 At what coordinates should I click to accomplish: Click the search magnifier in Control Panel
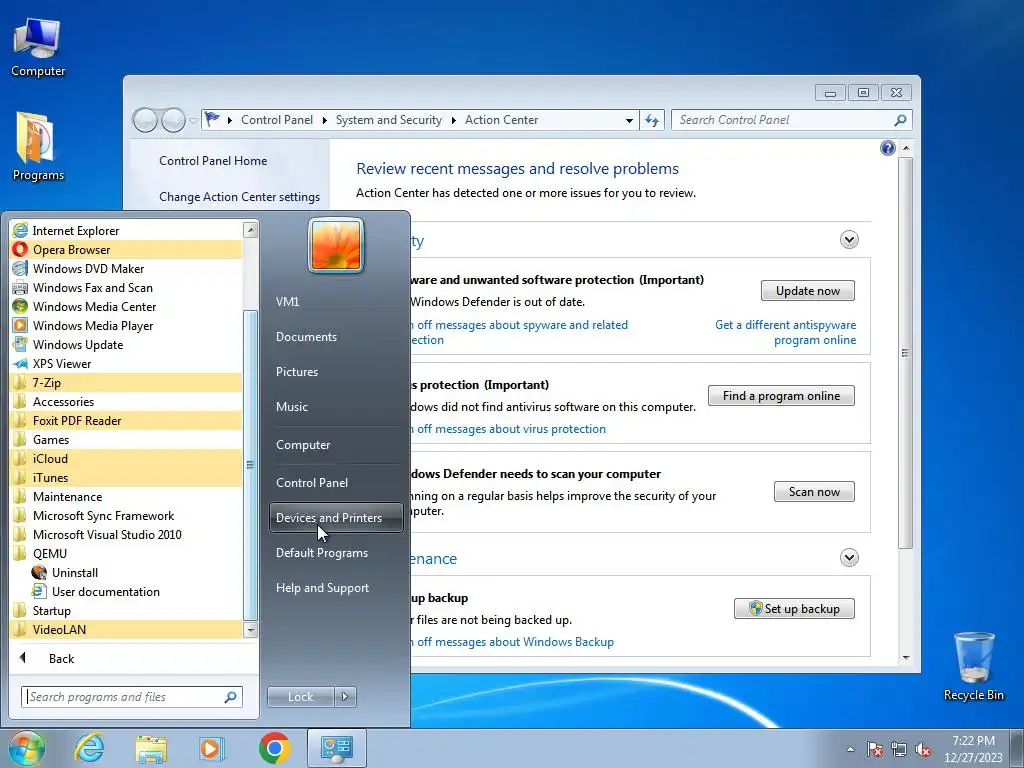[x=901, y=120]
